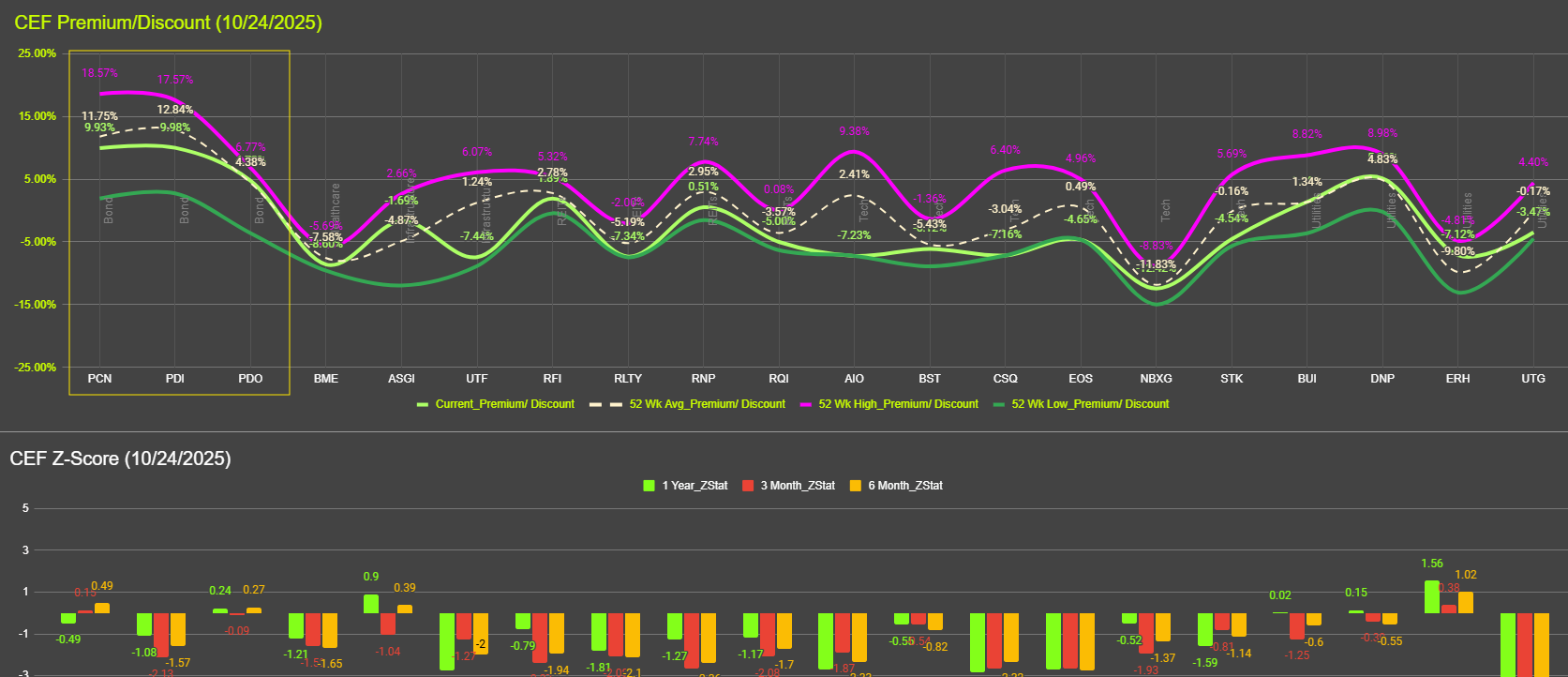1568x677 pixels.
Task: Select the green 1.56 Z-score bar
Action: tap(1431, 596)
